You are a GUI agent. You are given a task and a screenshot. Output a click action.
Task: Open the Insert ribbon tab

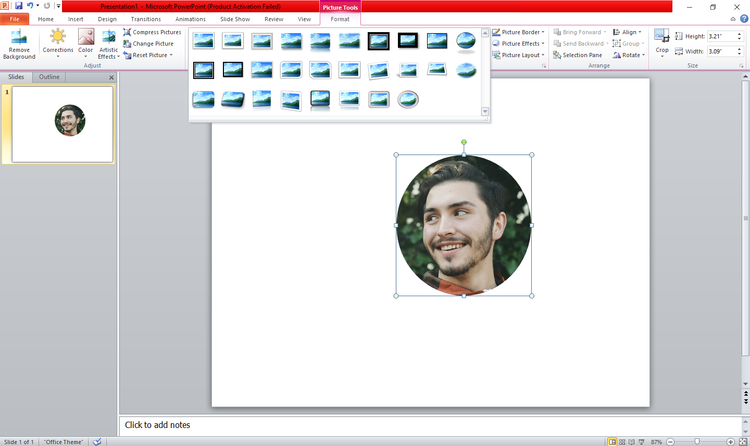[75, 19]
